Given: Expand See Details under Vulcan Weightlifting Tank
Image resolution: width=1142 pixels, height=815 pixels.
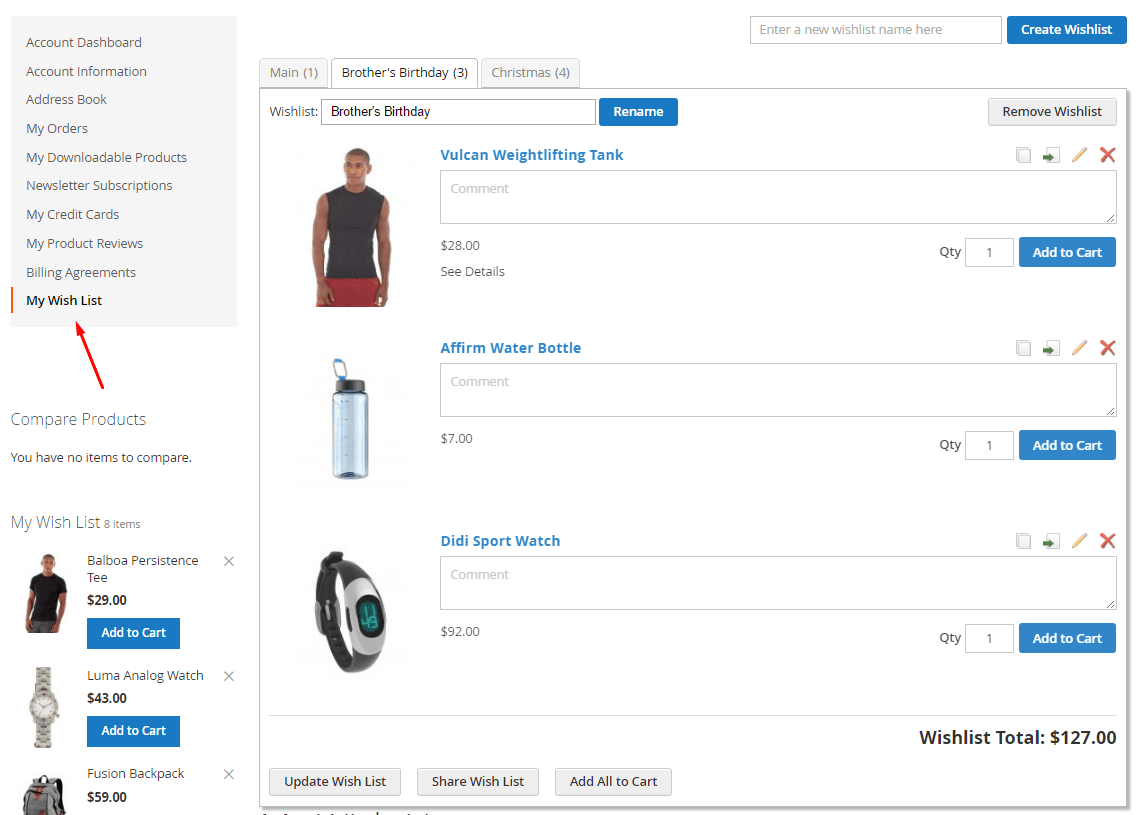Looking at the screenshot, I should tap(472, 272).
